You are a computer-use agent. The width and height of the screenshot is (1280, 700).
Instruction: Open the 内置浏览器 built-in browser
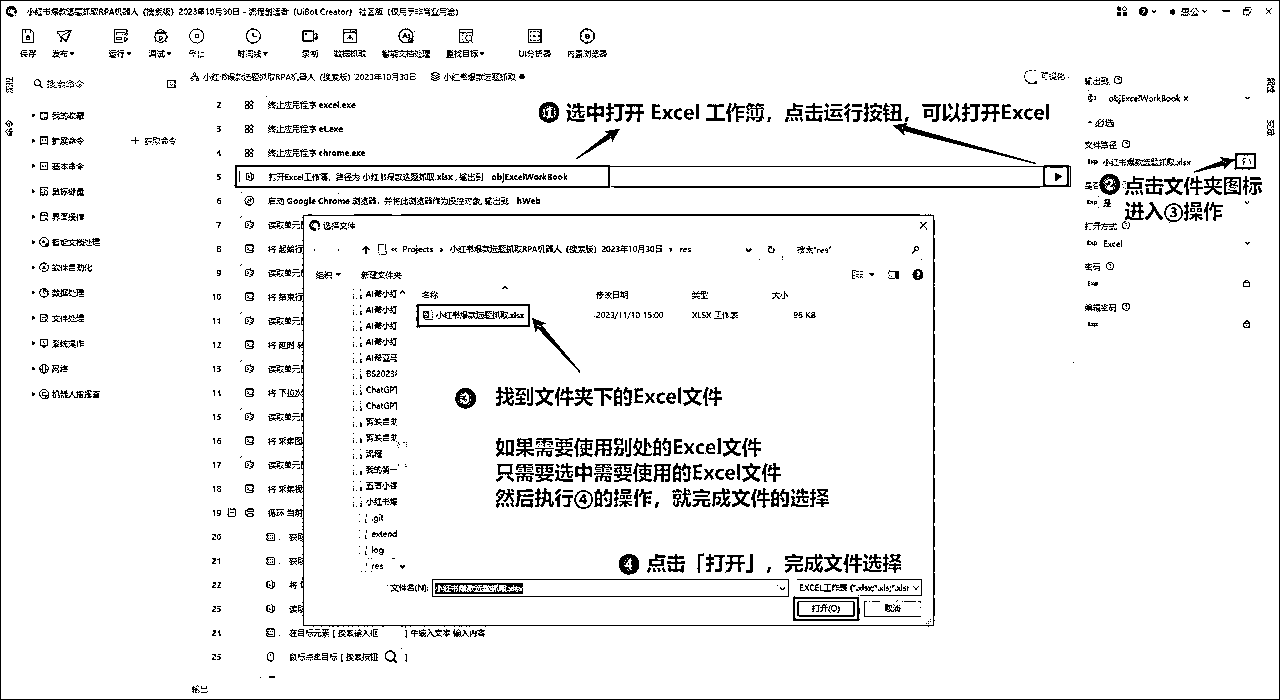tap(587, 35)
